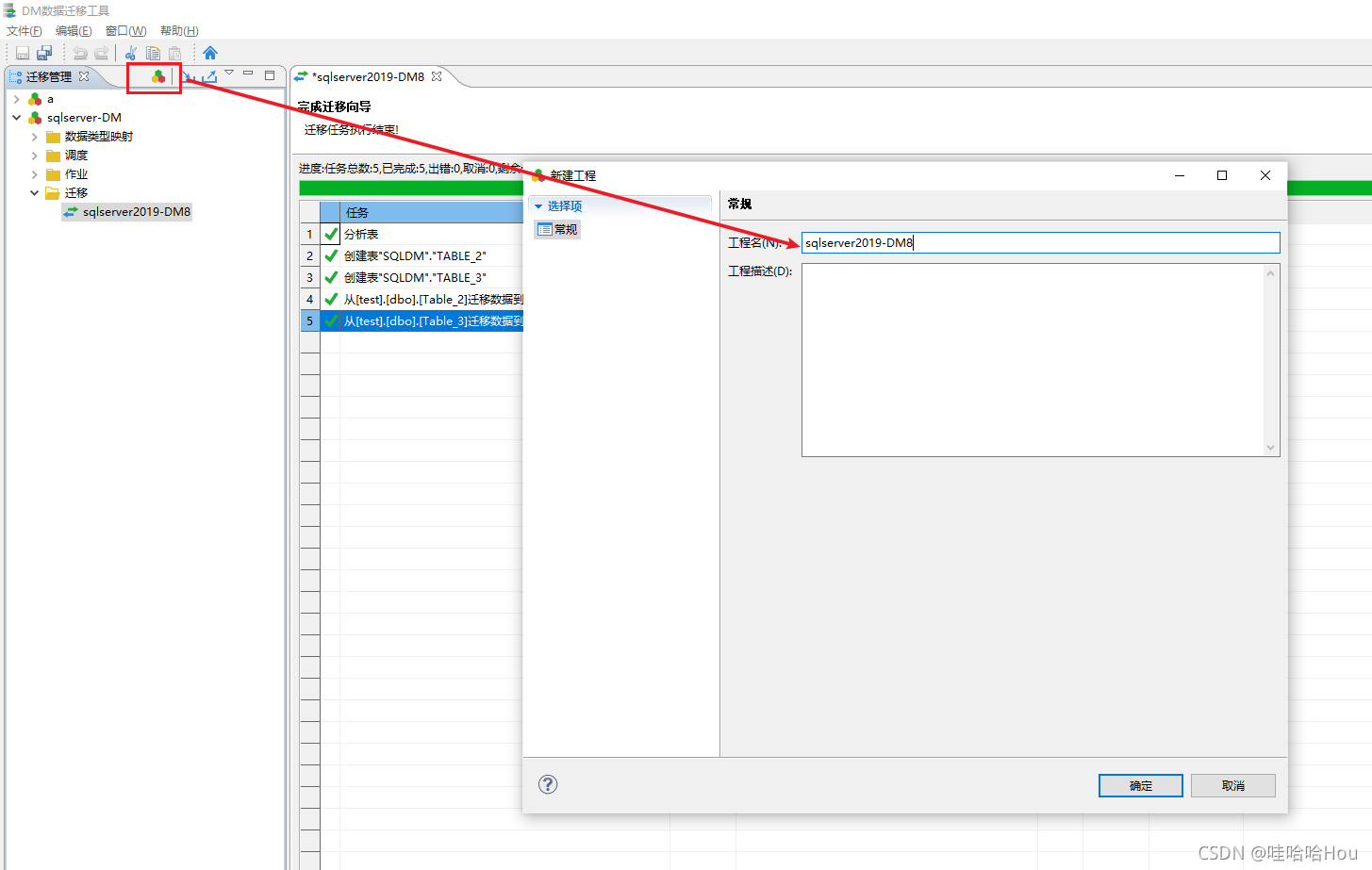Click the 确定 button
The width and height of the screenshot is (1372, 870).
(1140, 785)
